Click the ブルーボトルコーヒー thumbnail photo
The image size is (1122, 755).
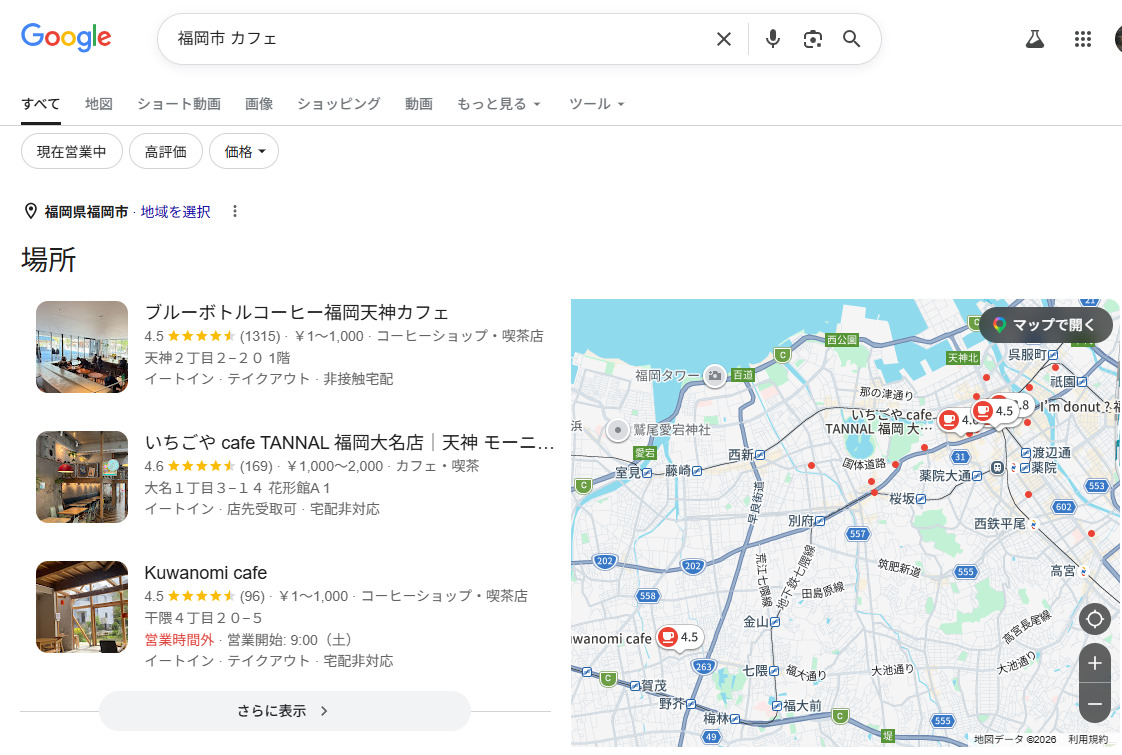tap(82, 347)
